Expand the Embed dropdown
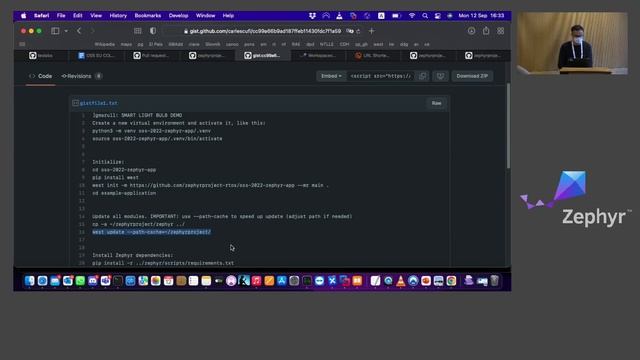Screen dimensions: 640x360 [x=331, y=76]
